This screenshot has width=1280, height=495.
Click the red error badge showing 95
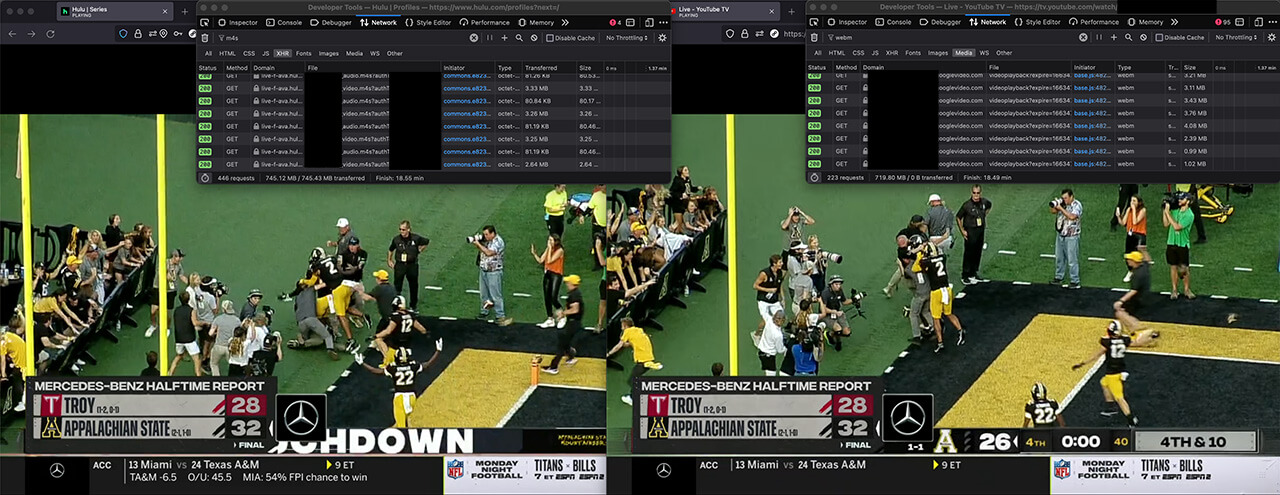[x=1225, y=22]
